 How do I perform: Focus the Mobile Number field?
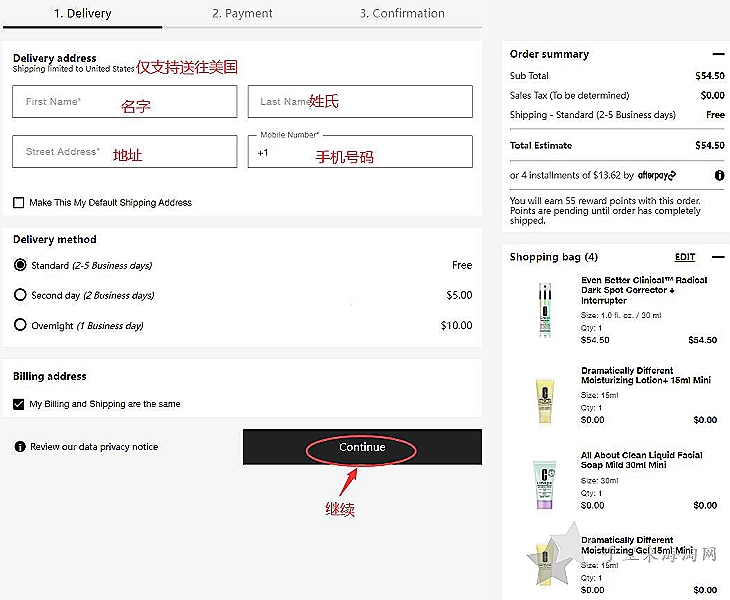click(360, 152)
